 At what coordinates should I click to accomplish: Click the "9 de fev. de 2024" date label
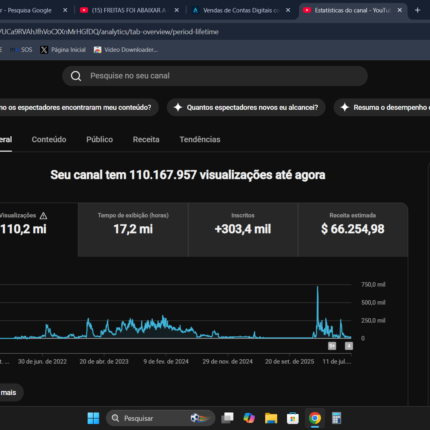(x=166, y=361)
